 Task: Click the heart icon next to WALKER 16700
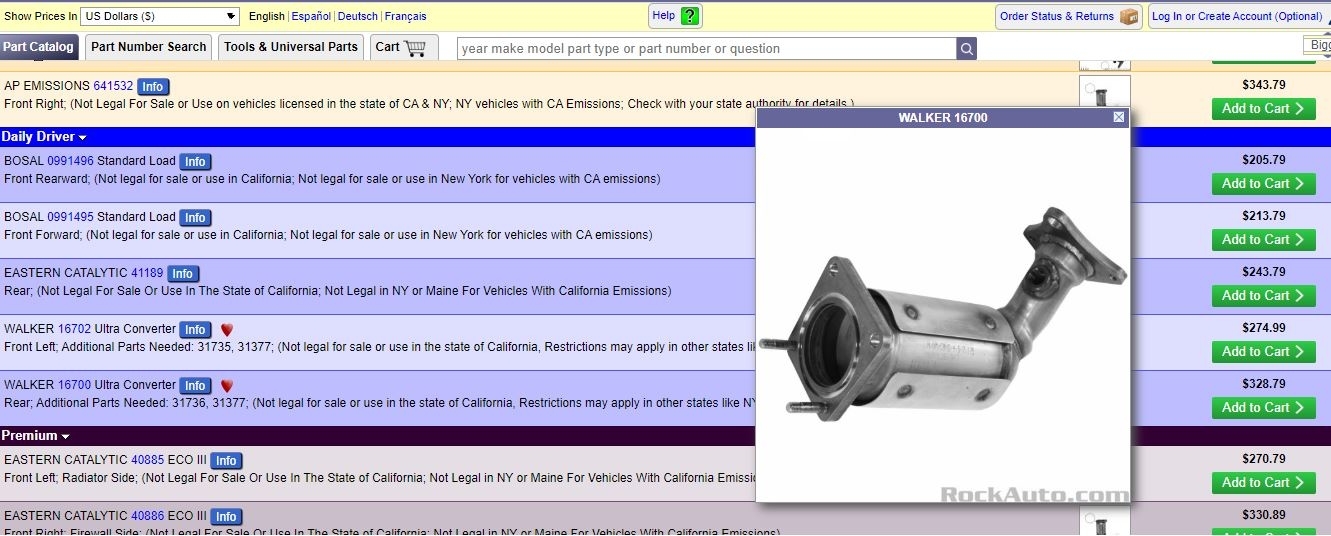(227, 386)
